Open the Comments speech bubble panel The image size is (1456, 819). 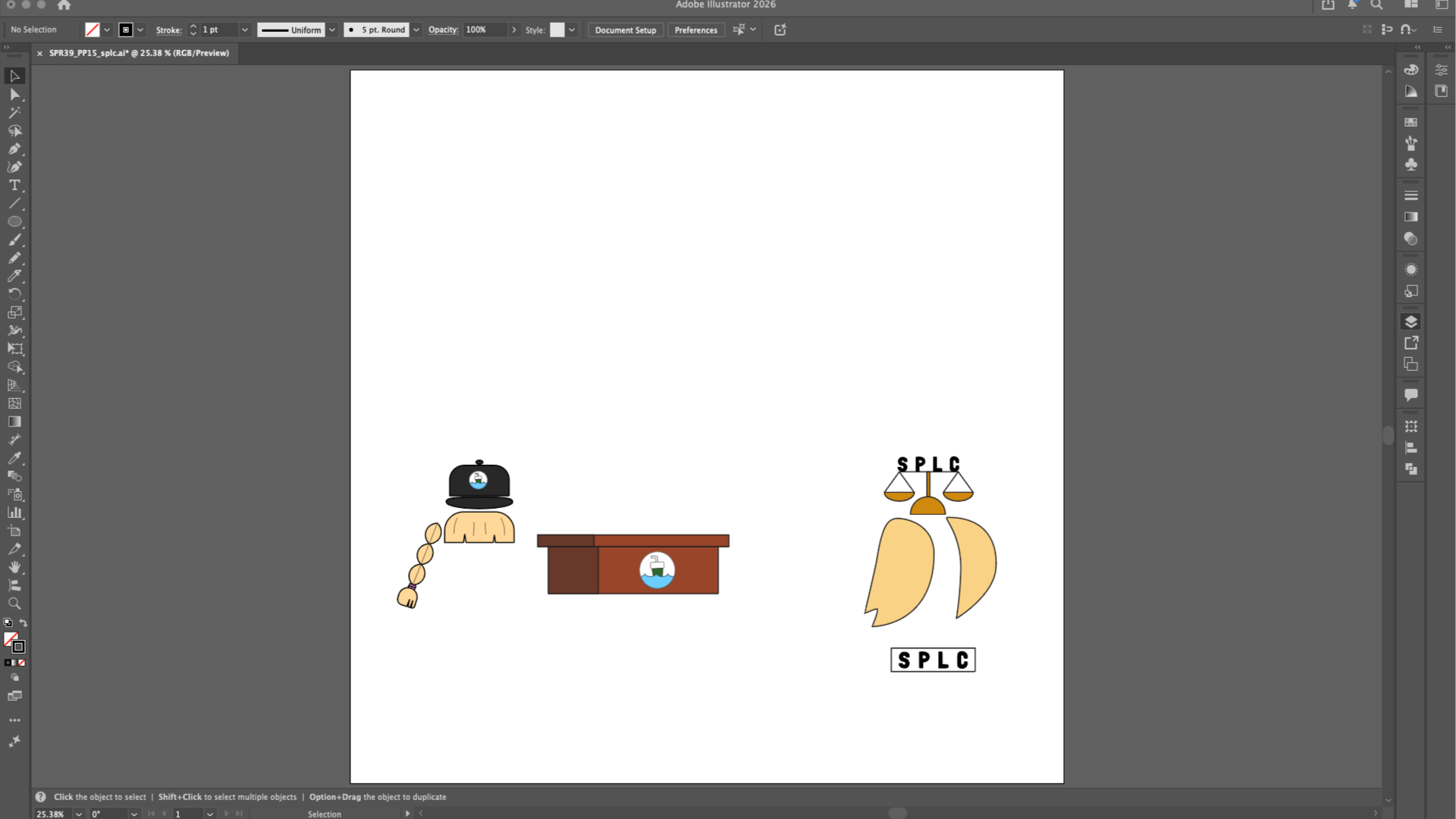click(1410, 395)
